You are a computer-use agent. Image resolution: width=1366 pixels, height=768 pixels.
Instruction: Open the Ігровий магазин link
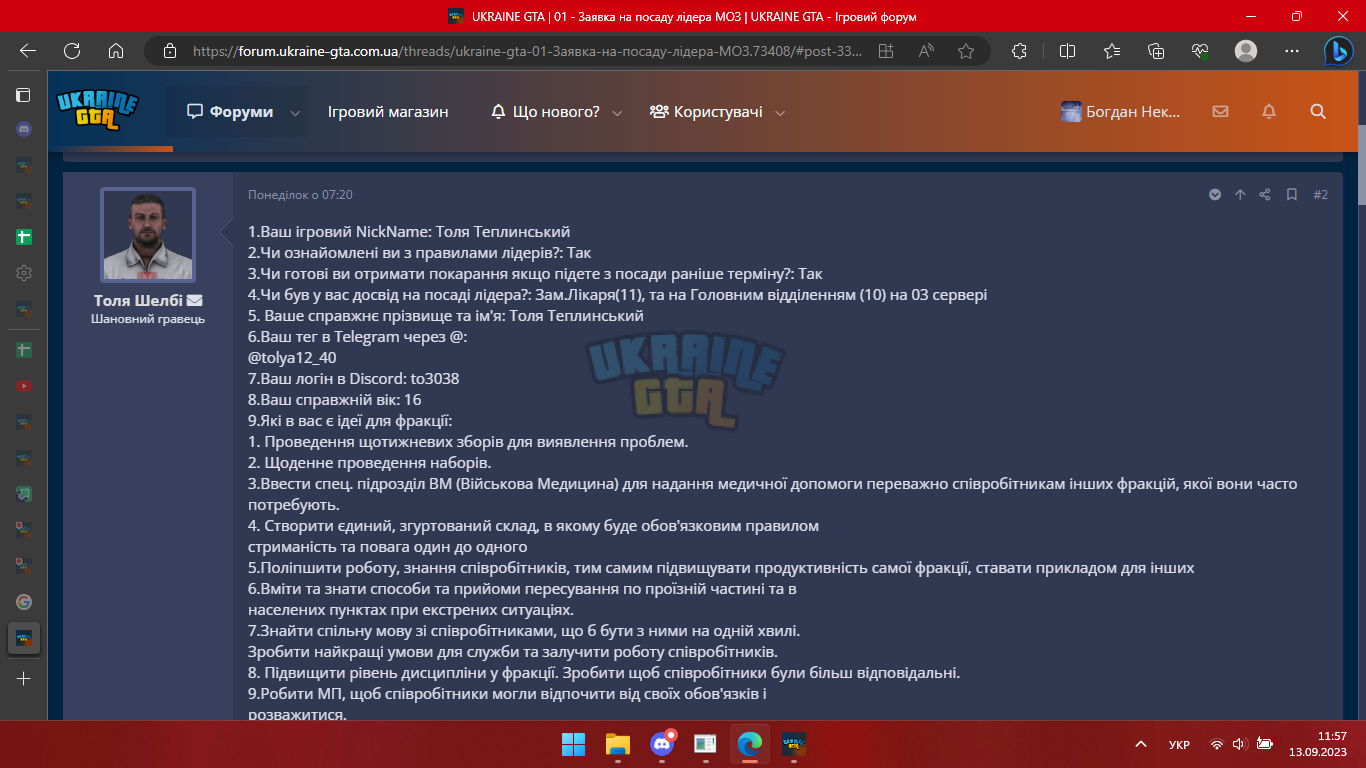388,112
